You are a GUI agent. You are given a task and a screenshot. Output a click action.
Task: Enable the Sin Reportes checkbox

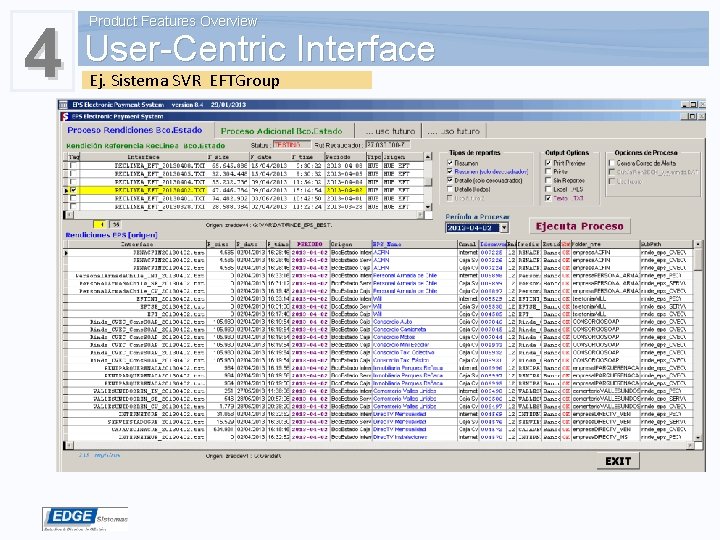[x=548, y=180]
